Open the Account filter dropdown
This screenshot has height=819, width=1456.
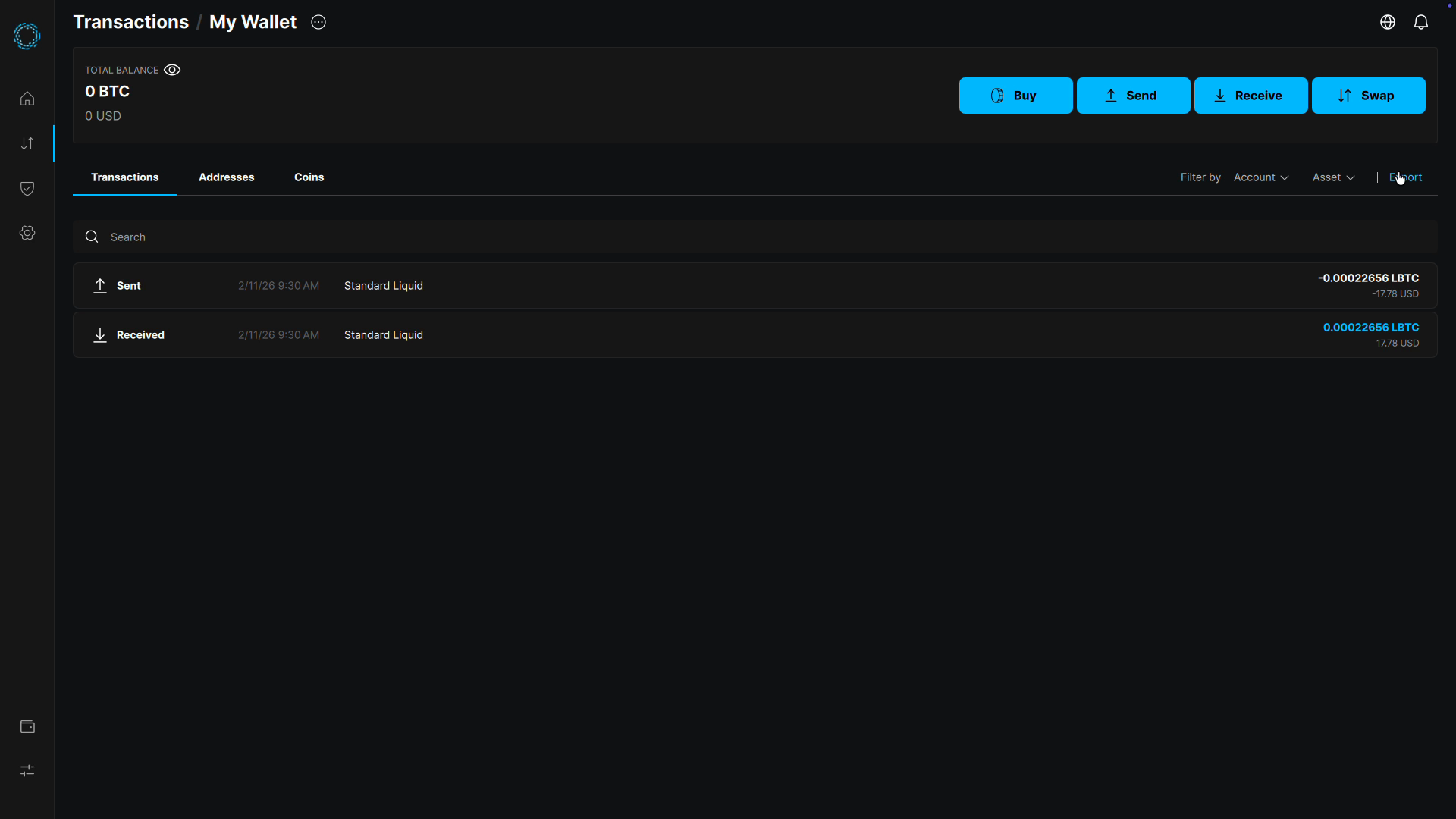click(1261, 177)
